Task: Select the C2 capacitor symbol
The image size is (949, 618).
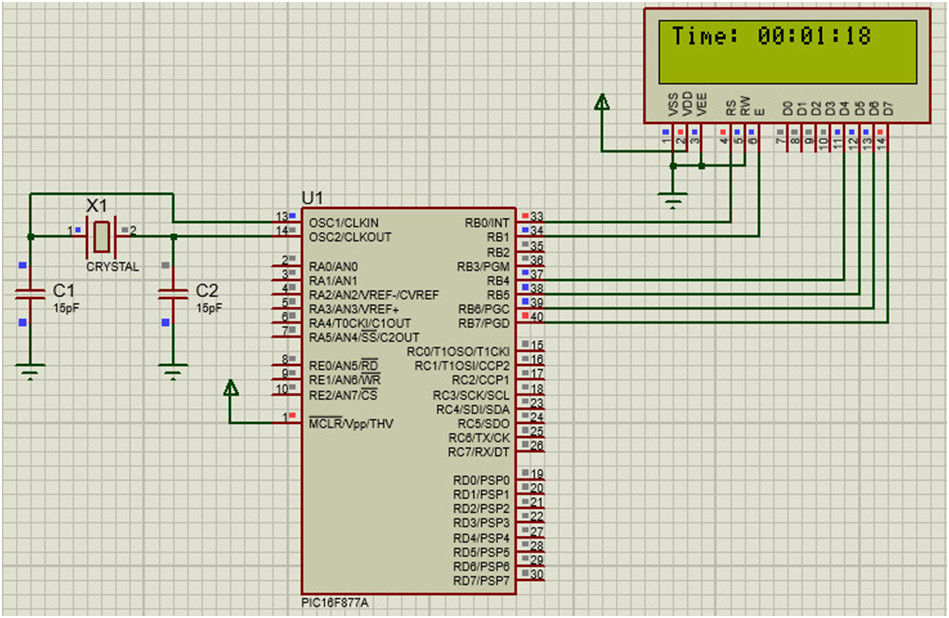Action: [x=174, y=294]
